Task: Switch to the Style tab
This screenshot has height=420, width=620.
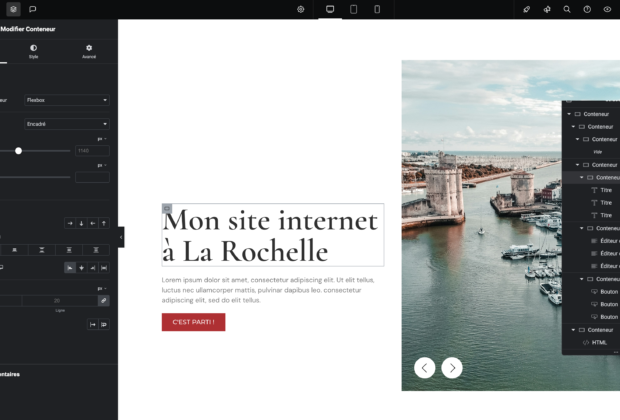Action: pos(33,51)
